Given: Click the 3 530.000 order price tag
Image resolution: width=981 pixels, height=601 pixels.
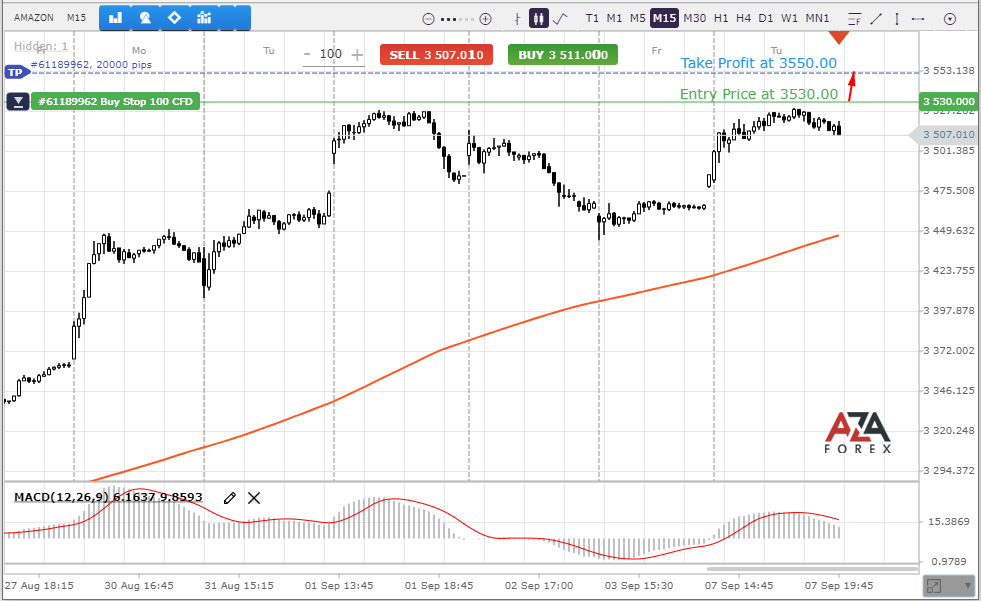Looking at the screenshot, I should [949, 101].
